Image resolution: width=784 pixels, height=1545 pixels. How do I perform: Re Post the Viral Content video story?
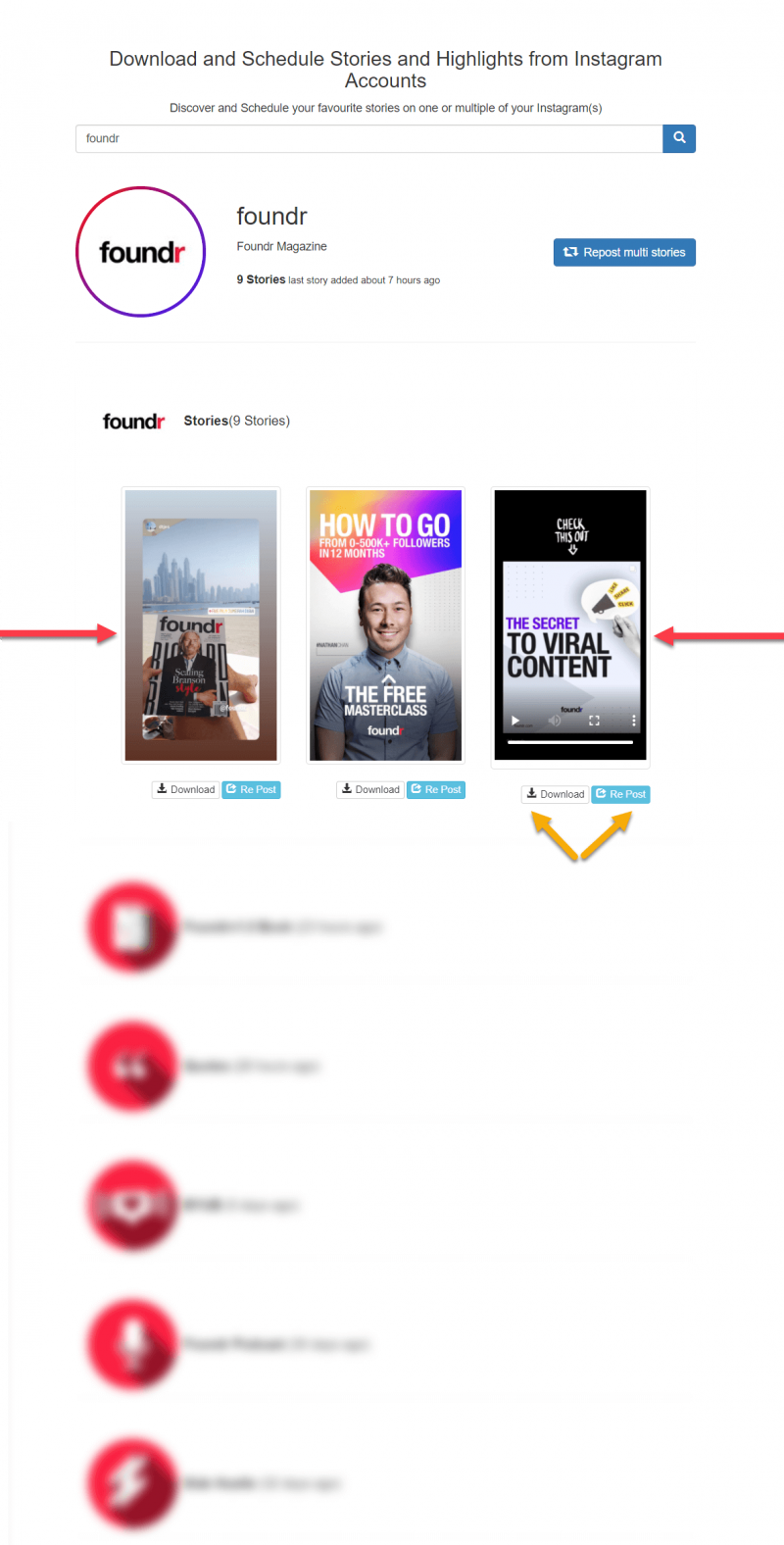coord(620,794)
